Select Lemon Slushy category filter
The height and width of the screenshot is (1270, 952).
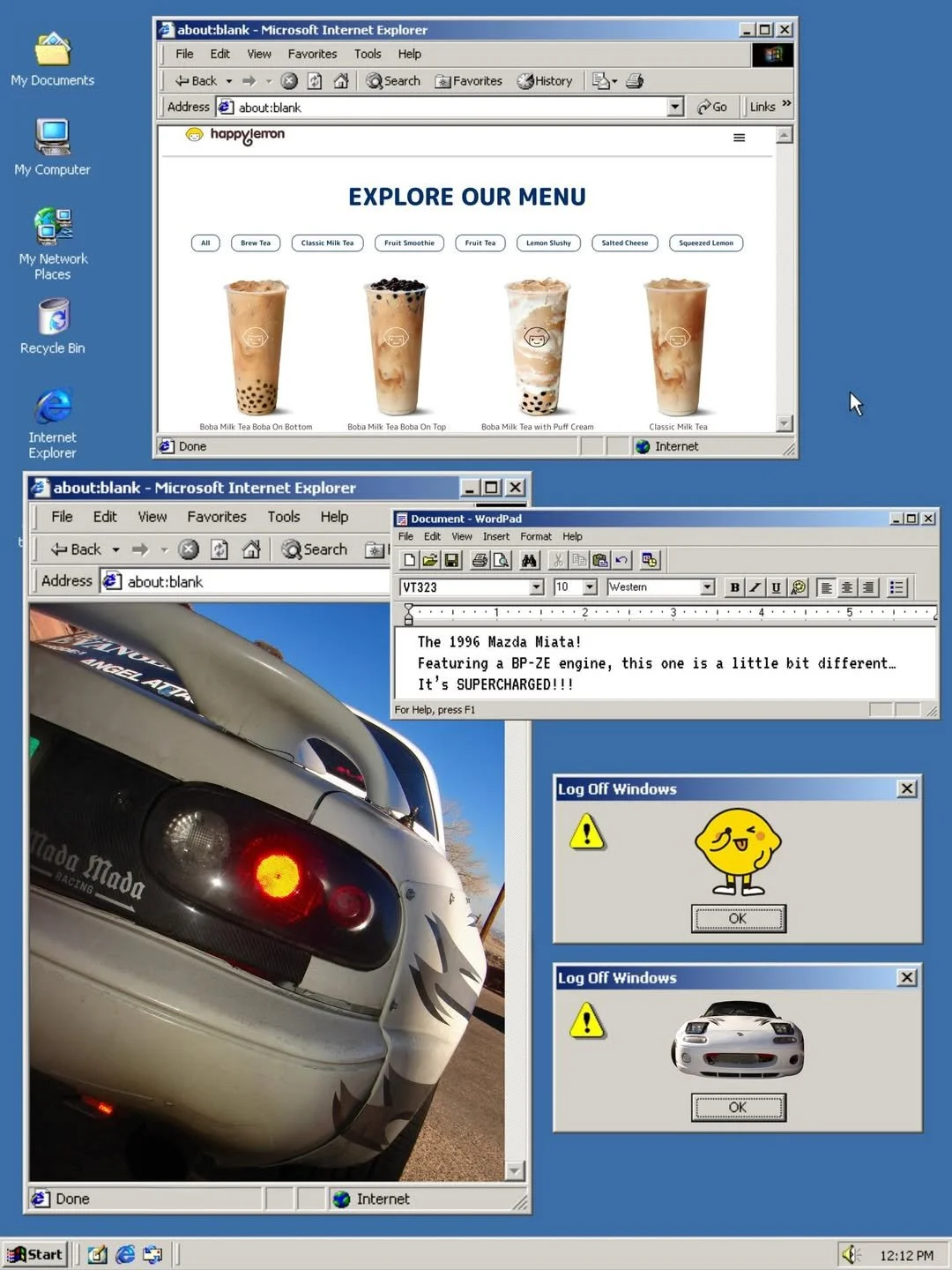click(548, 243)
